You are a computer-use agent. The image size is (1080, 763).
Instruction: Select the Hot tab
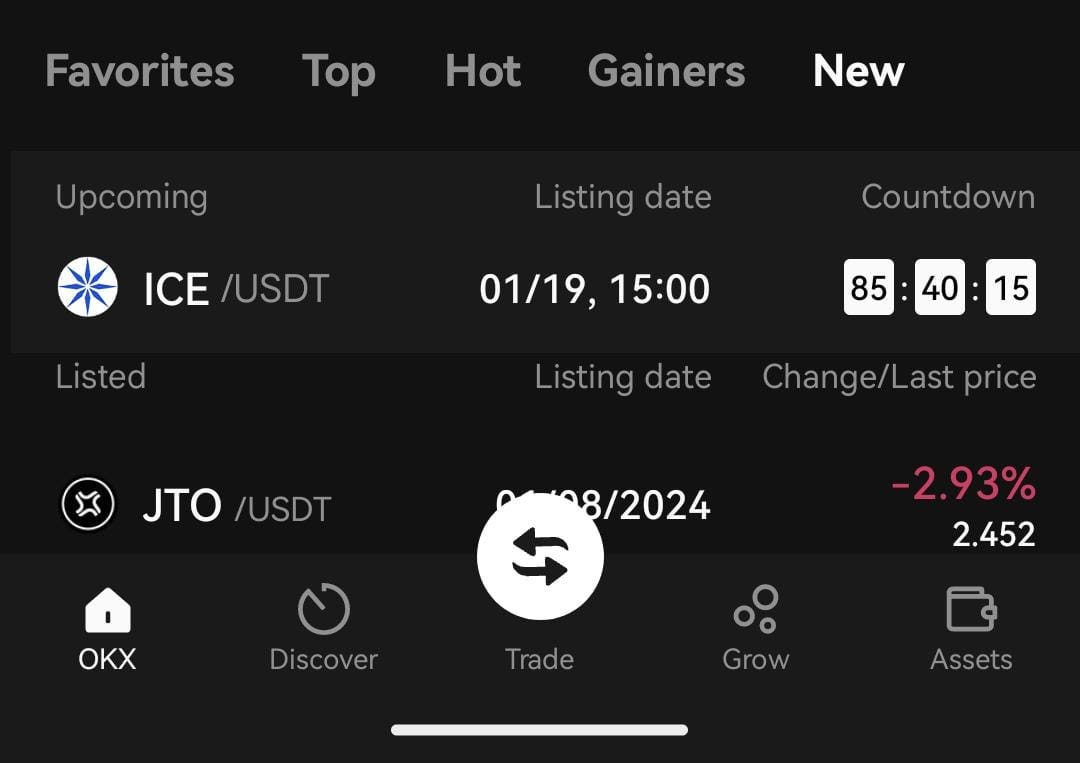pyautogui.click(x=483, y=71)
